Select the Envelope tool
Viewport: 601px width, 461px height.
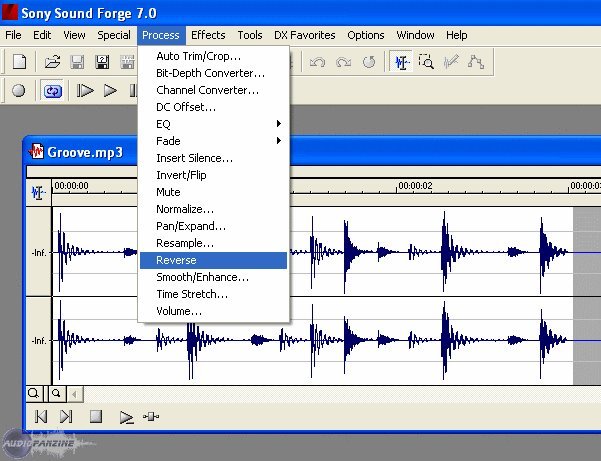coord(476,62)
